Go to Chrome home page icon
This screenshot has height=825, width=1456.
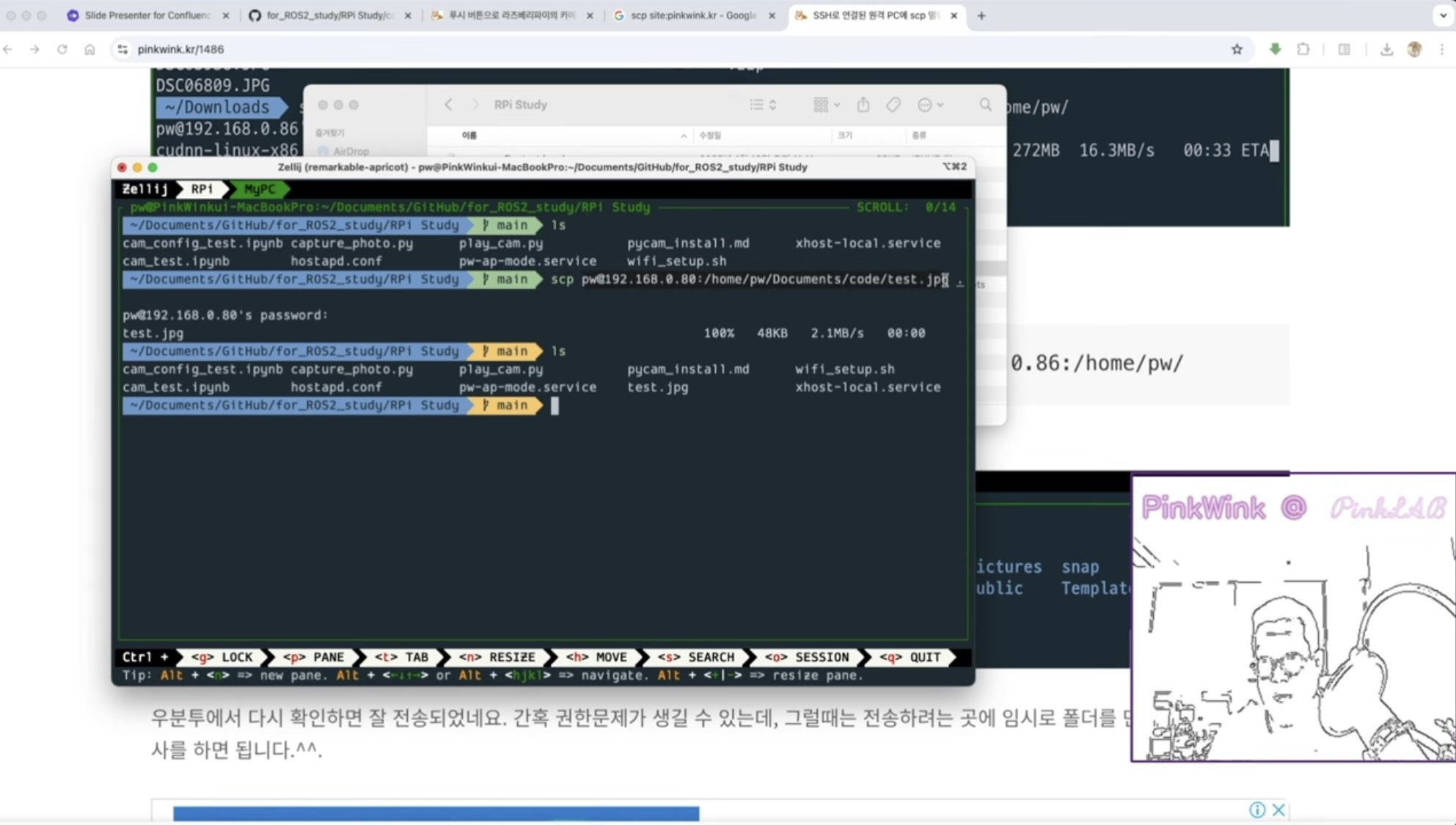point(89,49)
